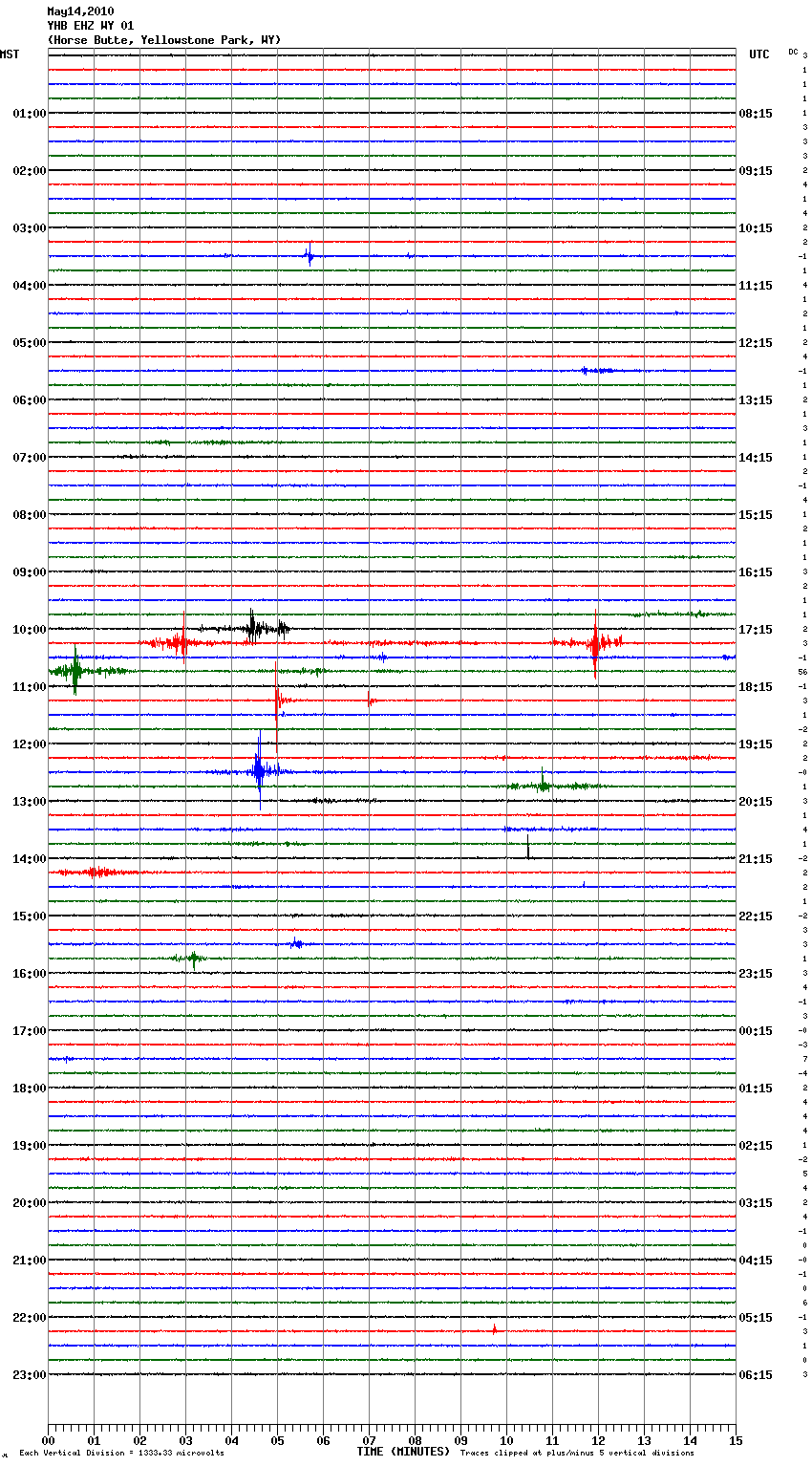Screen dimensions: 812x1466
Task: Select minute 05 on the bottom axis
Action: 277,1440
